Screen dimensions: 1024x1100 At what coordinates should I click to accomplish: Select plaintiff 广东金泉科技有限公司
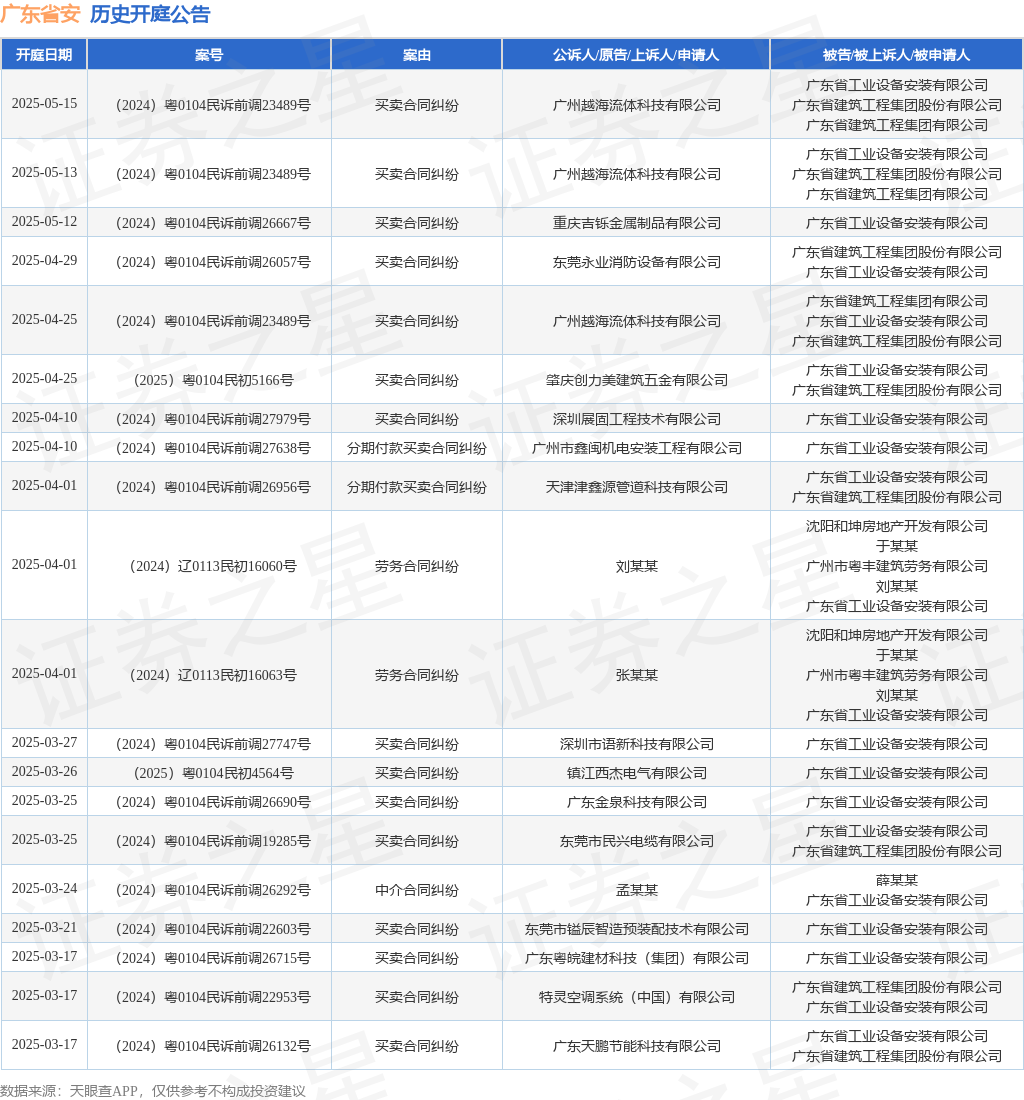pos(636,803)
